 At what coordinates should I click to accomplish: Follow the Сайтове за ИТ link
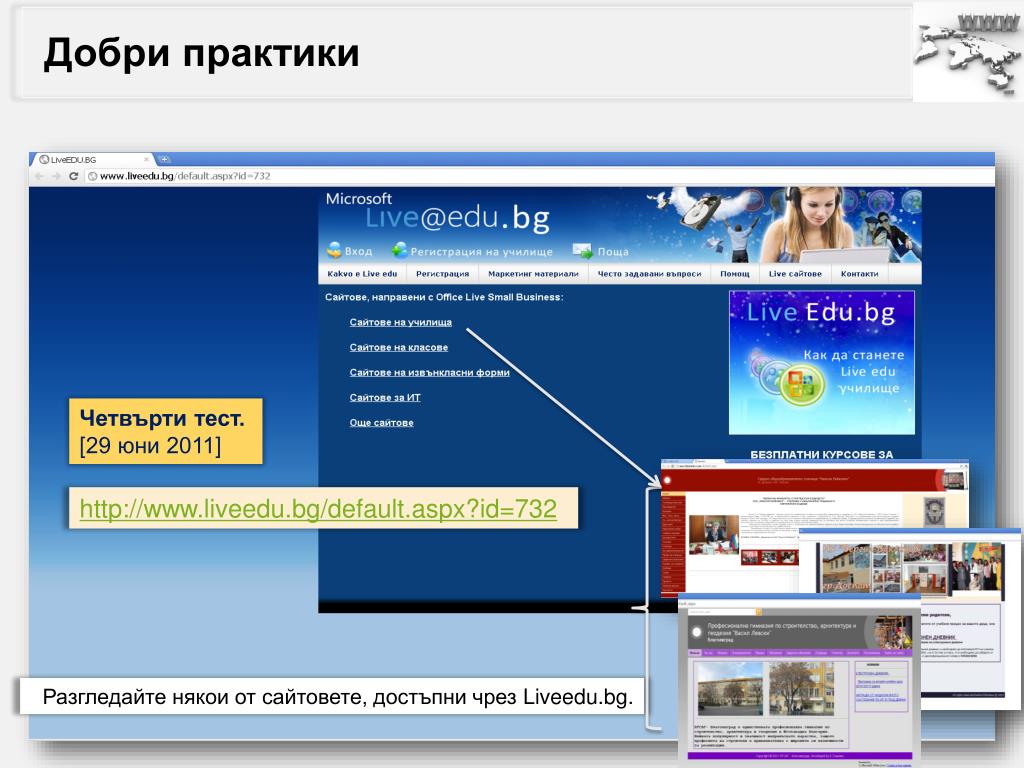pos(385,397)
